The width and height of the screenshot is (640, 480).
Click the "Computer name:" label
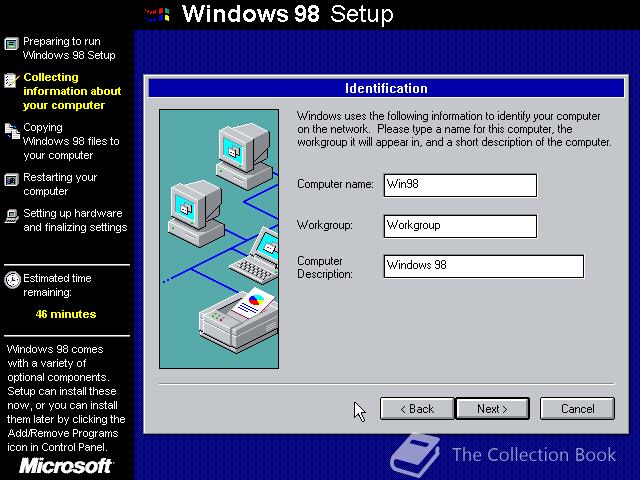click(x=335, y=184)
